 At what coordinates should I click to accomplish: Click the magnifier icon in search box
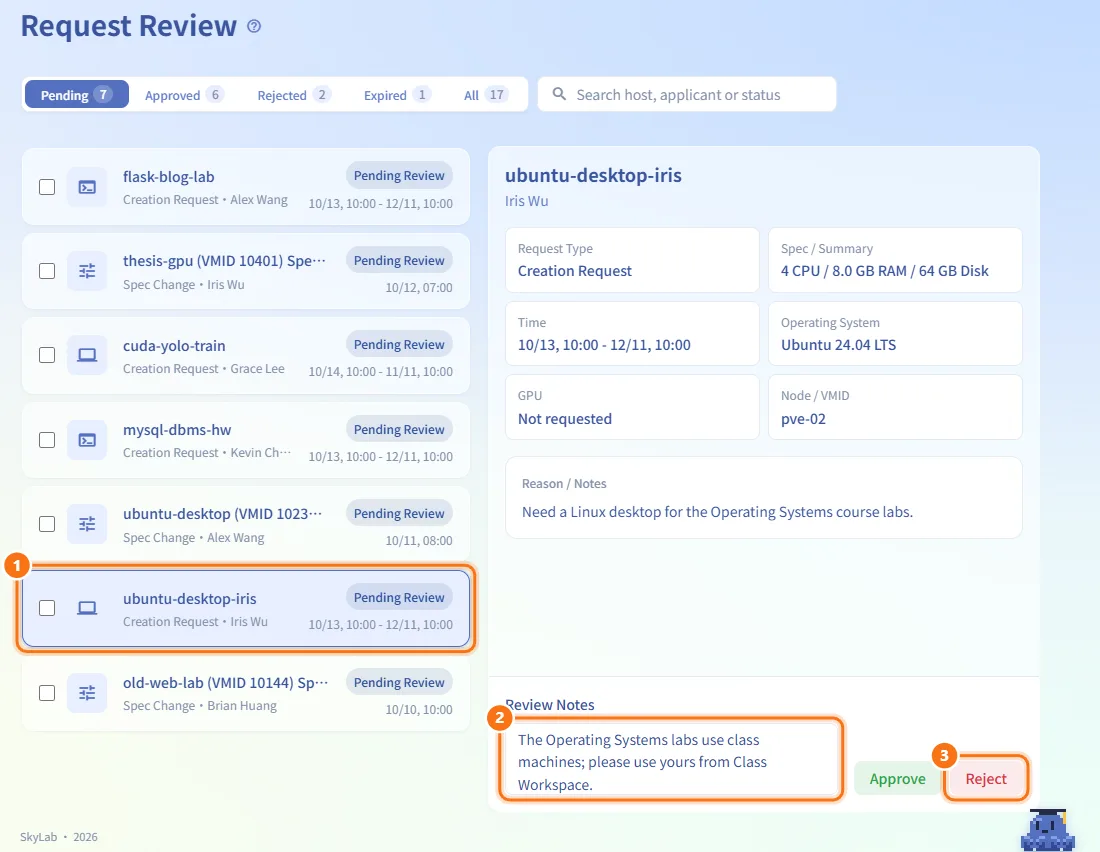tap(559, 94)
